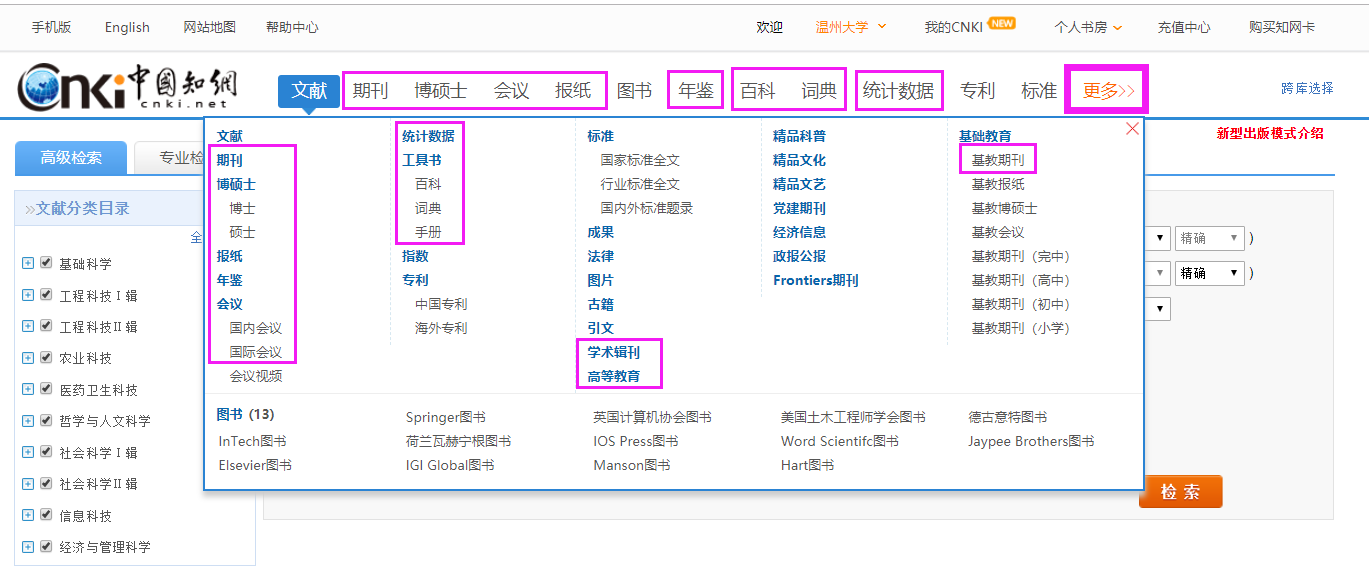Expand the 农业科技 tree node

click(x=28, y=358)
